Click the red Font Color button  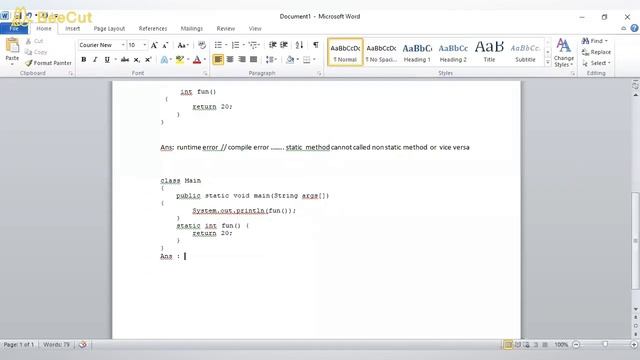[x=197, y=60]
